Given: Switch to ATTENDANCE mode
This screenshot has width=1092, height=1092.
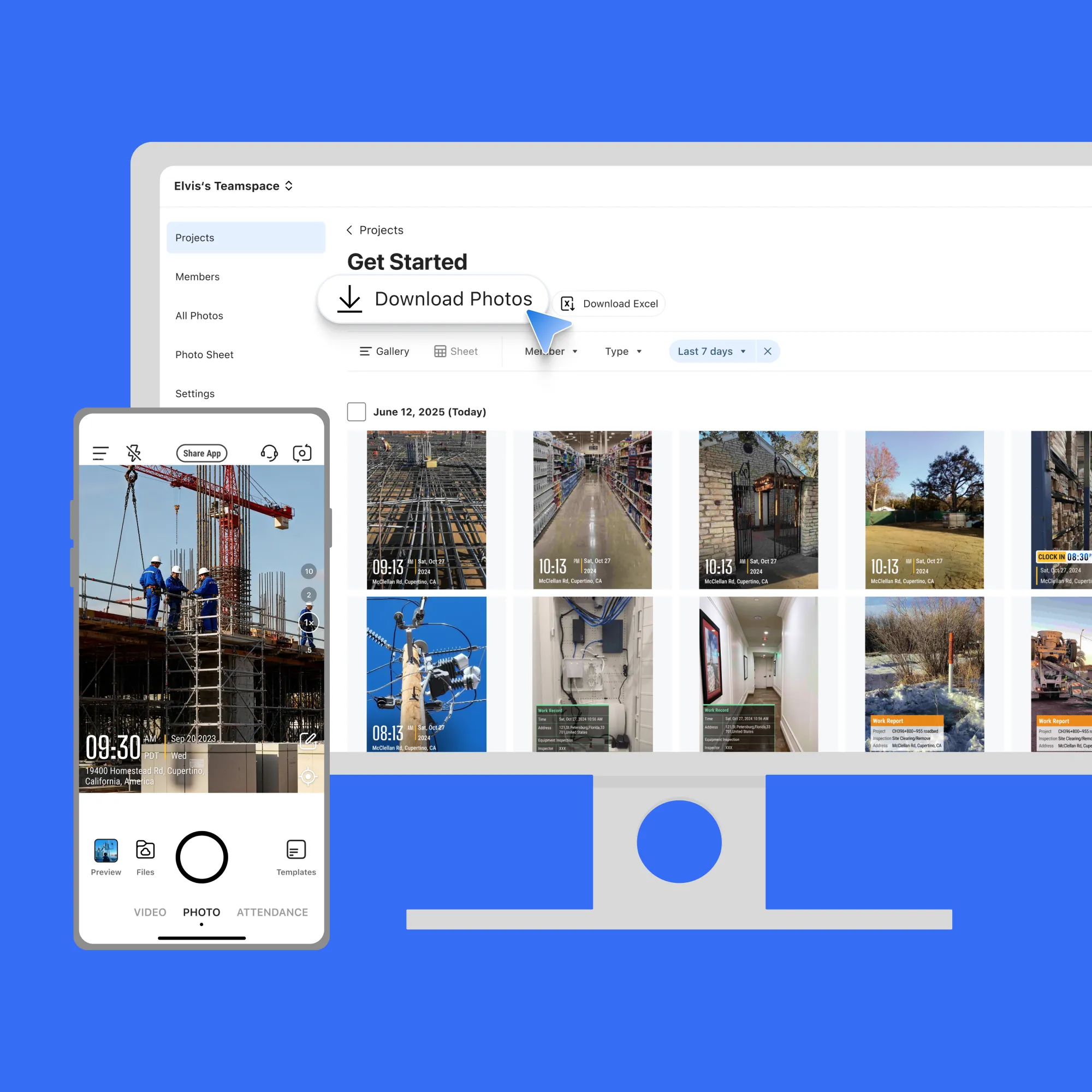Looking at the screenshot, I should coord(272,912).
